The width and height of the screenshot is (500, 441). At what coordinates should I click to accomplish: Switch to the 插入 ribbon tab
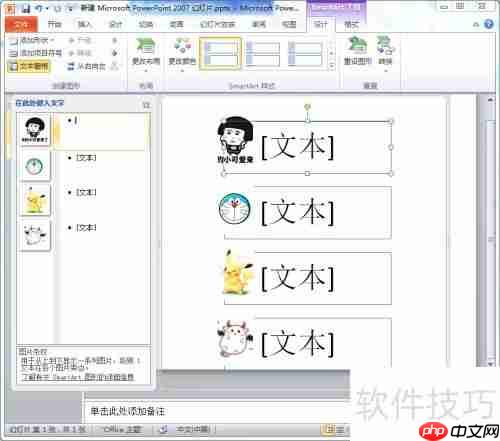tap(85, 24)
